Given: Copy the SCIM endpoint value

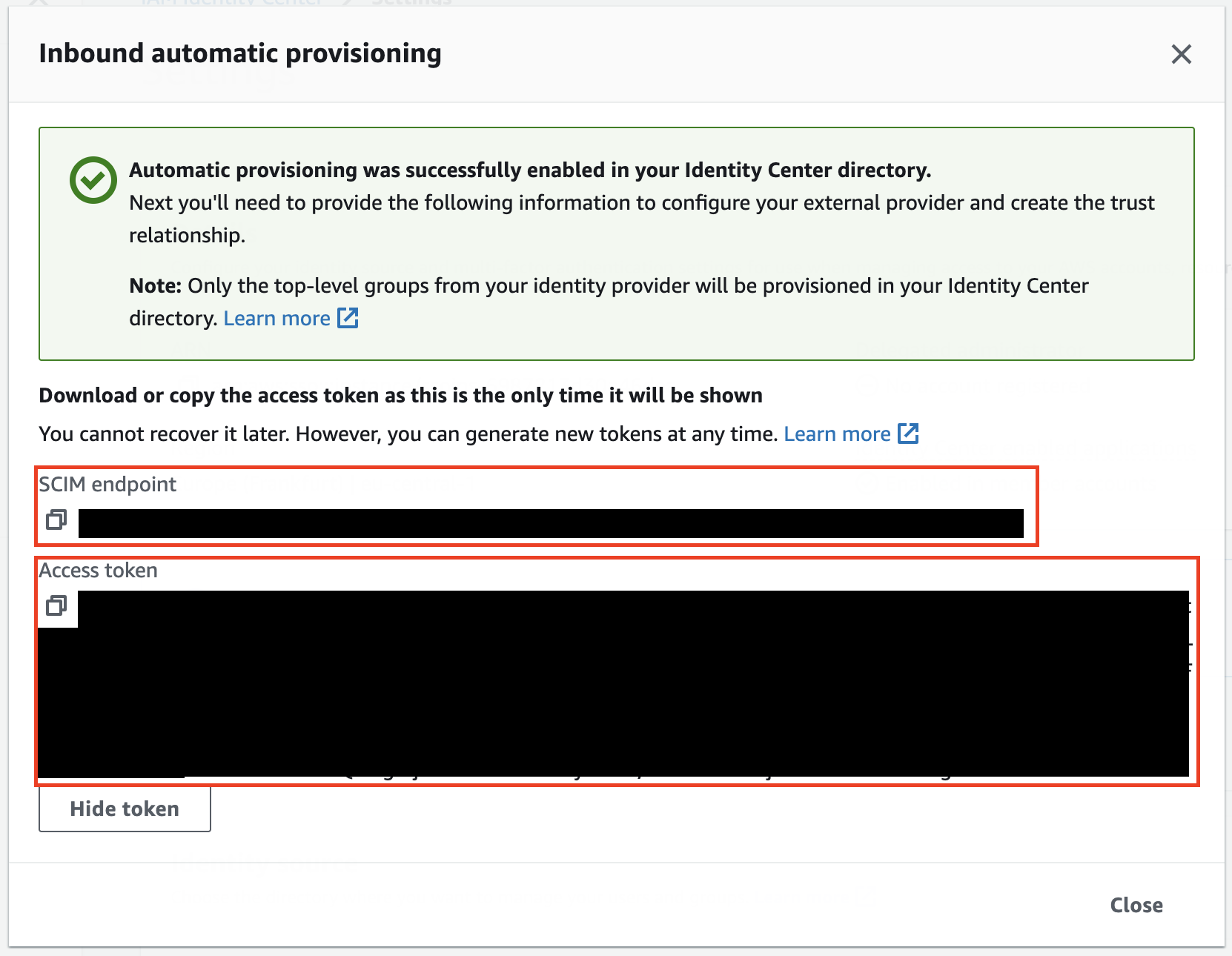Looking at the screenshot, I should coord(56,520).
